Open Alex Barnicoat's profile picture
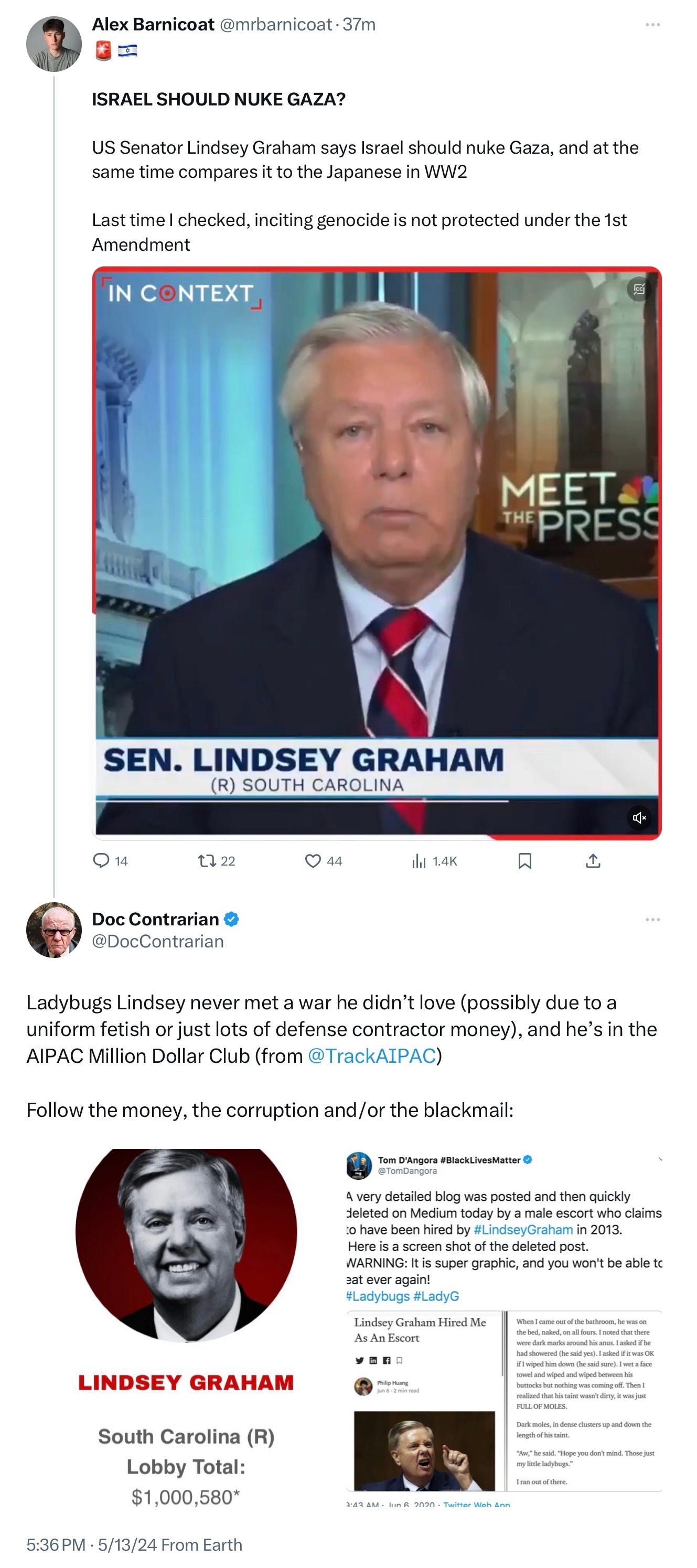The height and width of the screenshot is (1568, 697). pos(54,44)
